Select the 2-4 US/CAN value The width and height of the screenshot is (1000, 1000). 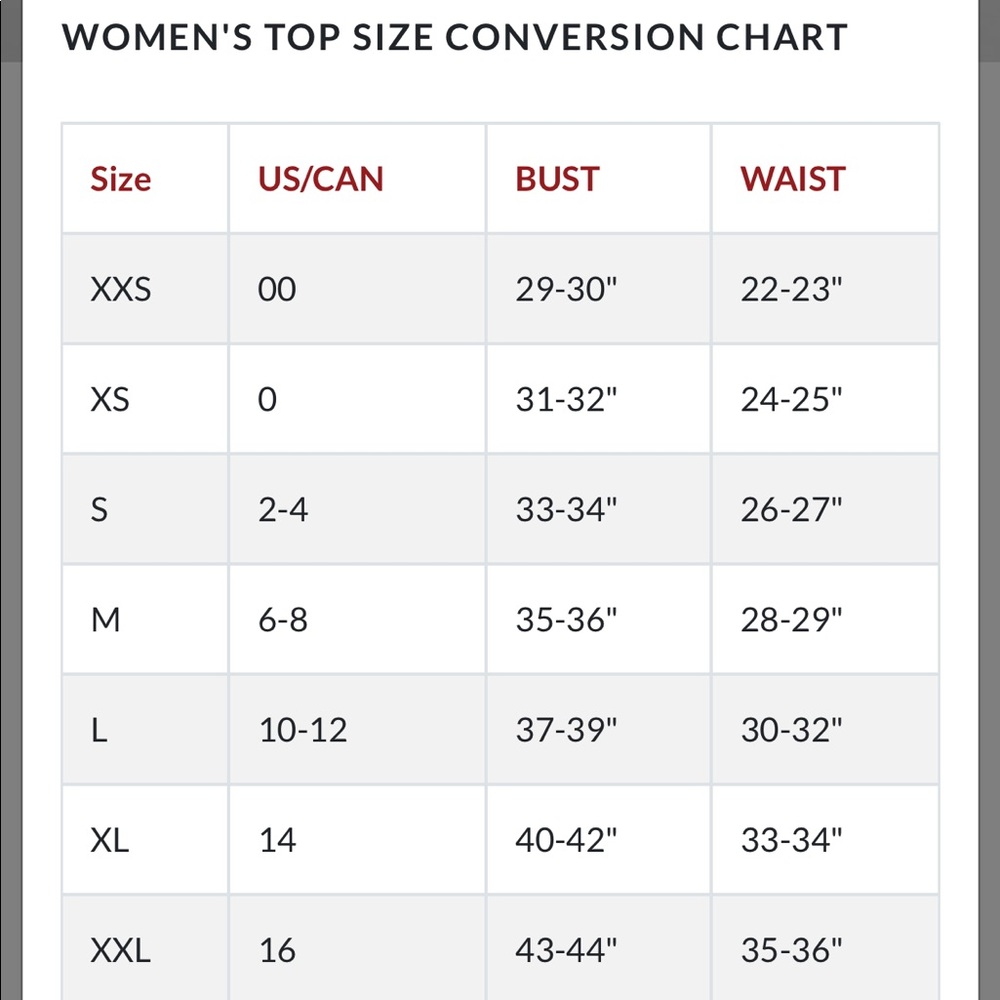click(283, 510)
